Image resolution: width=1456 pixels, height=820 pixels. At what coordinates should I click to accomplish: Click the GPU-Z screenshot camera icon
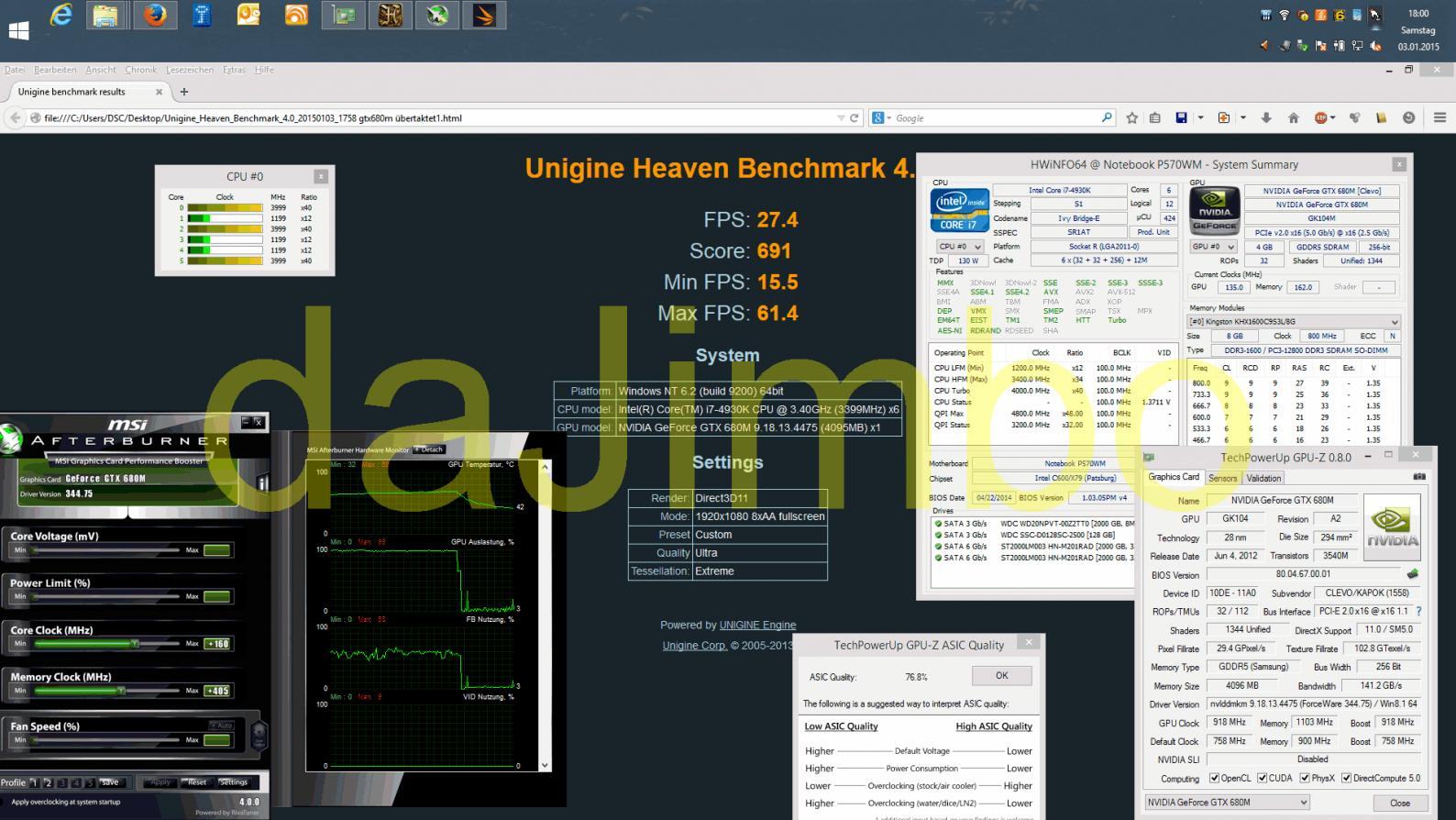tap(1419, 477)
